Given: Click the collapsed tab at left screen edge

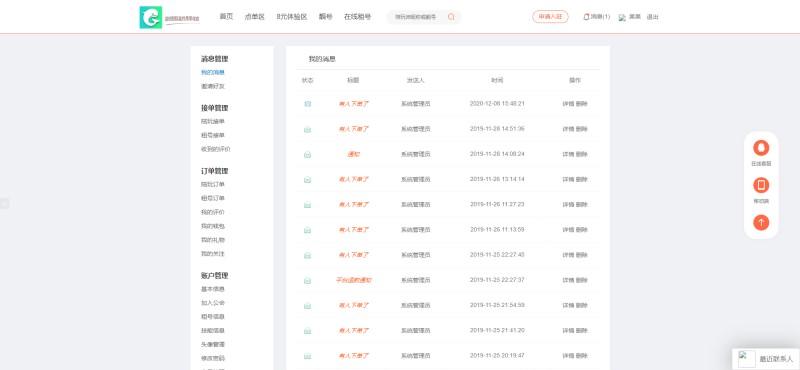Looking at the screenshot, I should pos(4,204).
